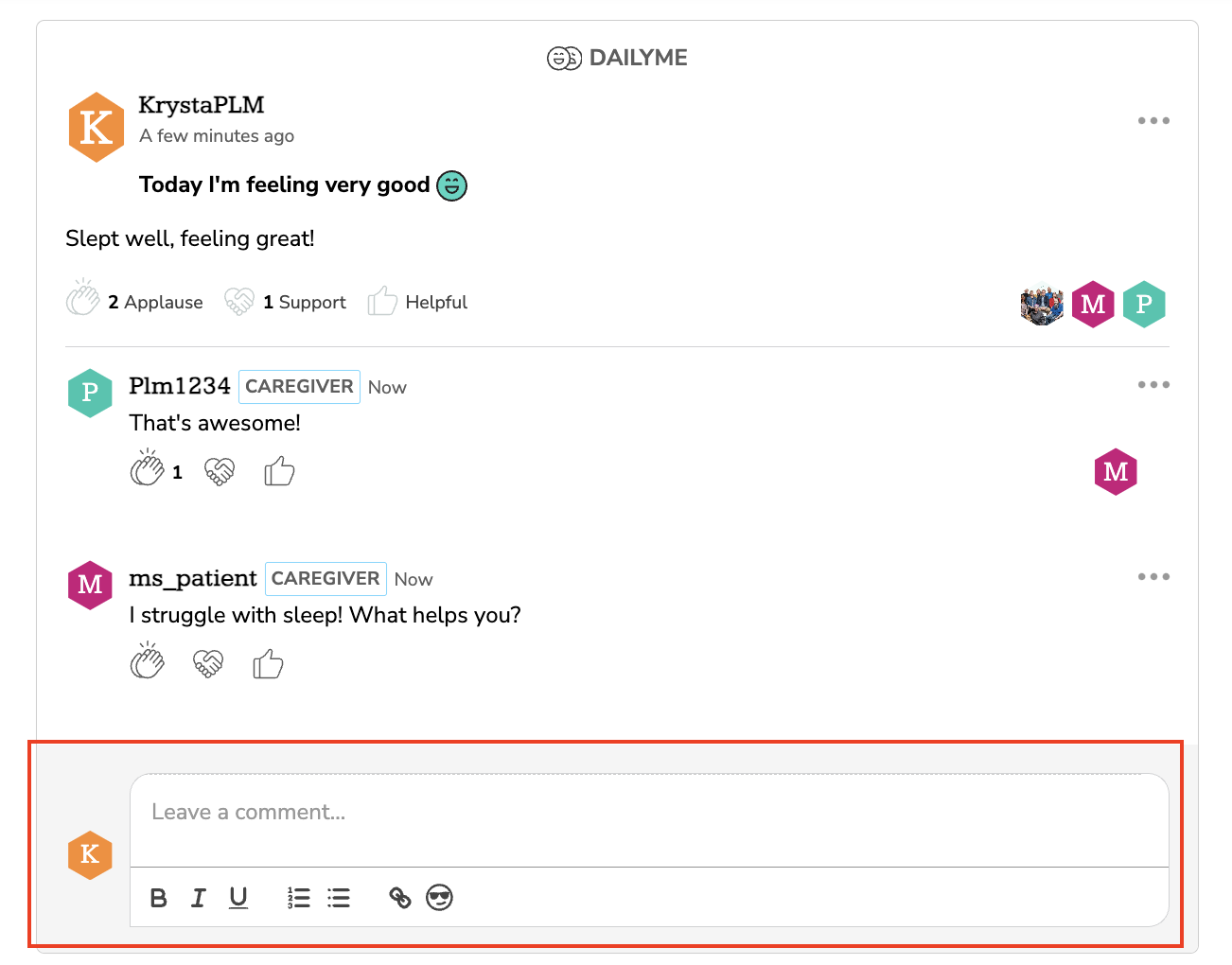Viewport: 1232px width, 965px height.
Task: Open options menu for ms_patient's comment
Action: pyautogui.click(x=1153, y=577)
